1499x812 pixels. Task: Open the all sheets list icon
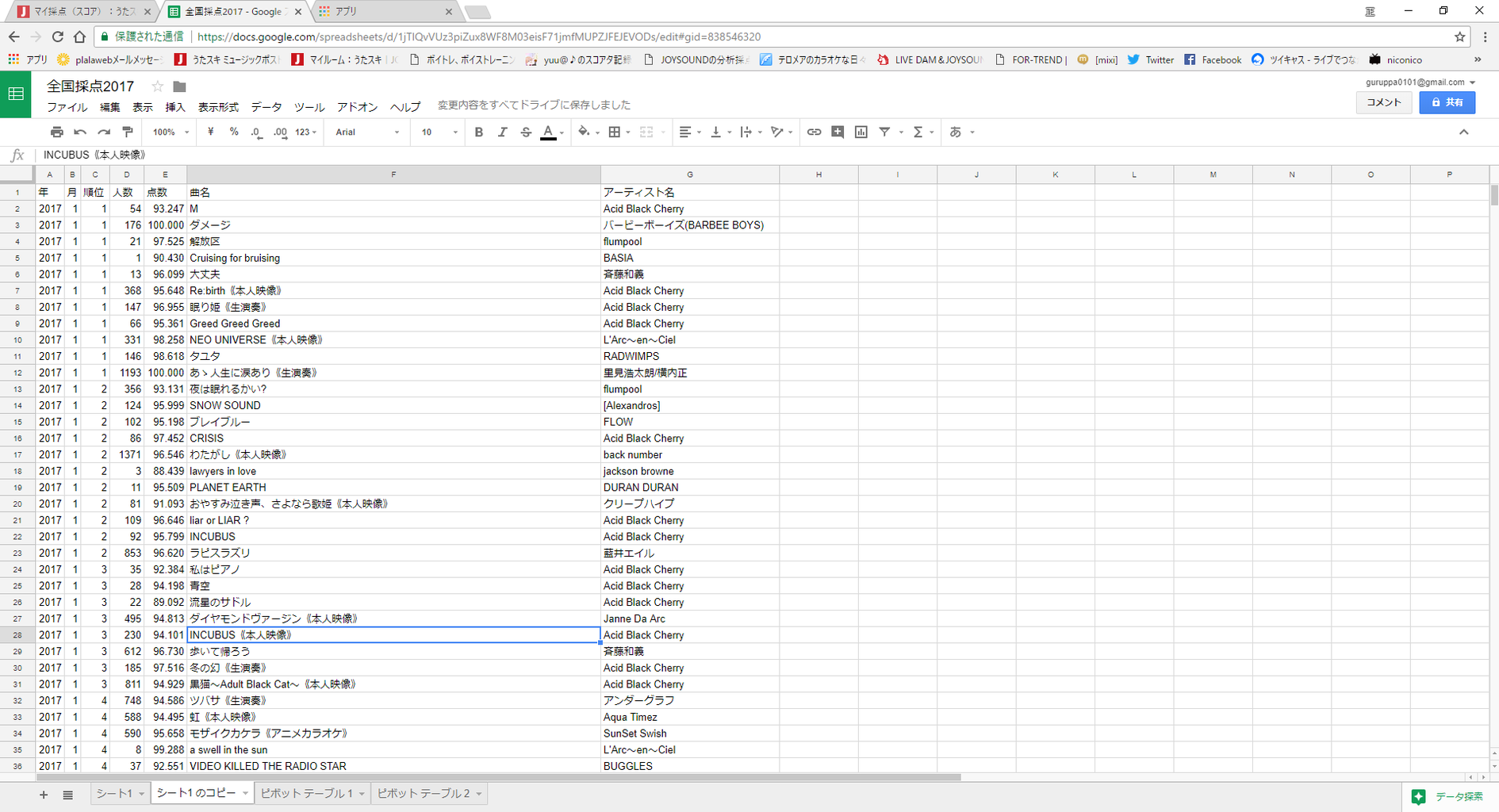68,795
